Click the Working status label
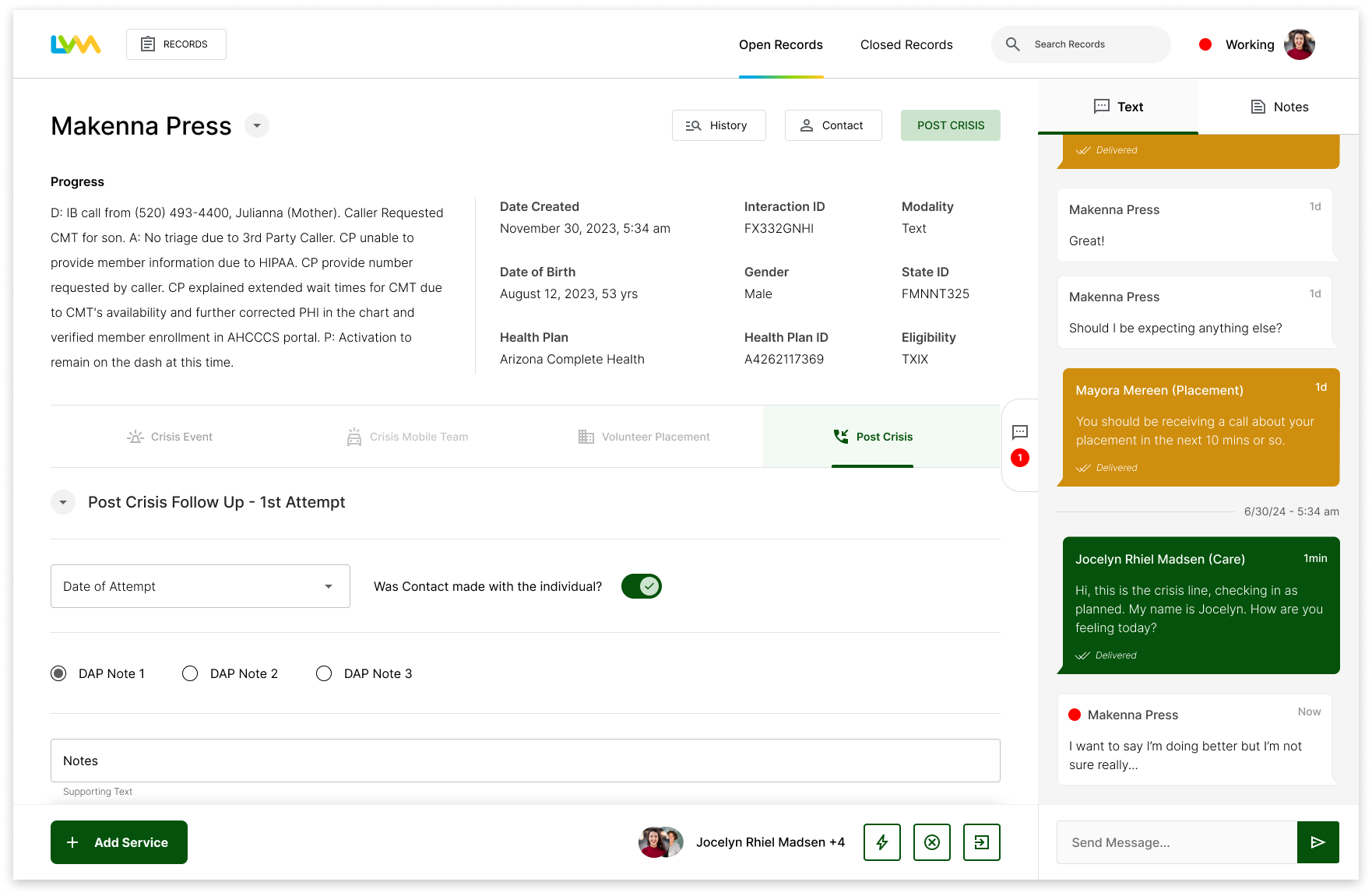 pos(1250,45)
